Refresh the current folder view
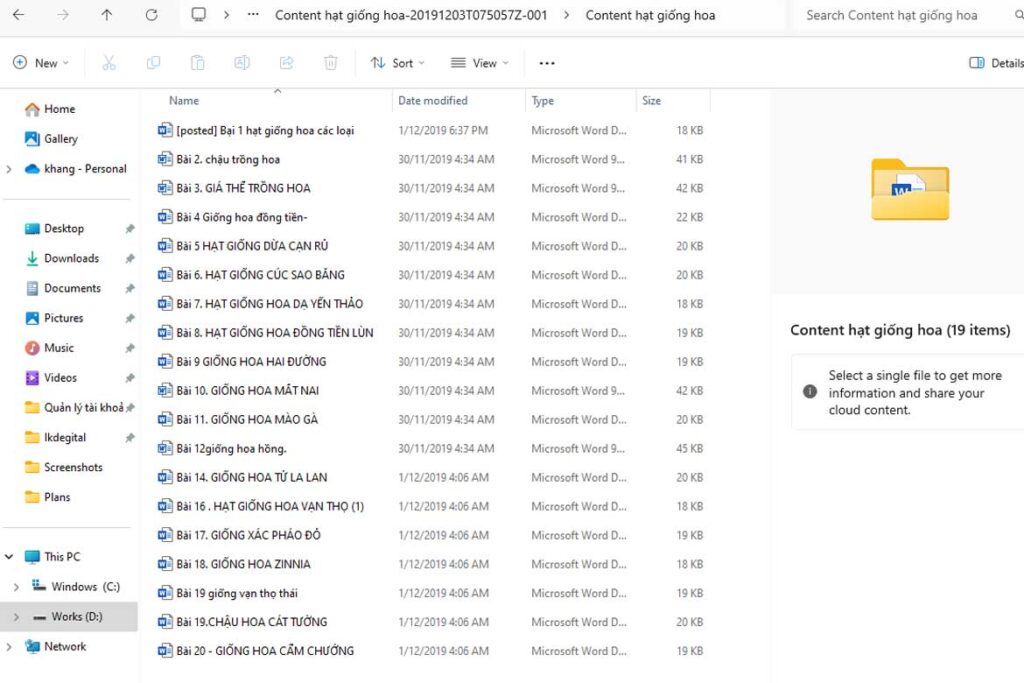1024x683 pixels. [x=152, y=15]
